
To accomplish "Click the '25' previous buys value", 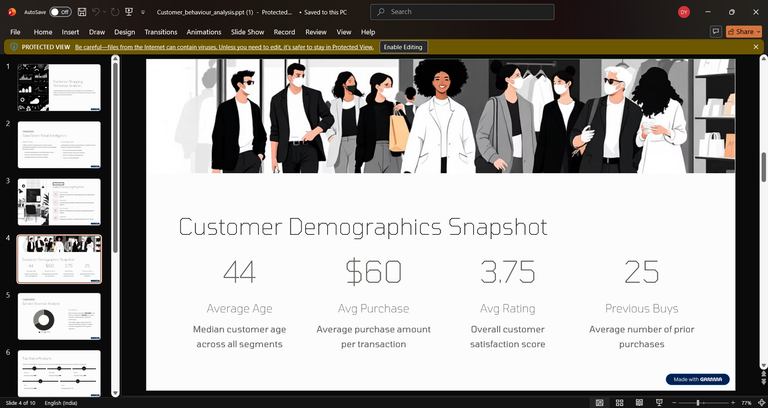I will (x=642, y=272).
